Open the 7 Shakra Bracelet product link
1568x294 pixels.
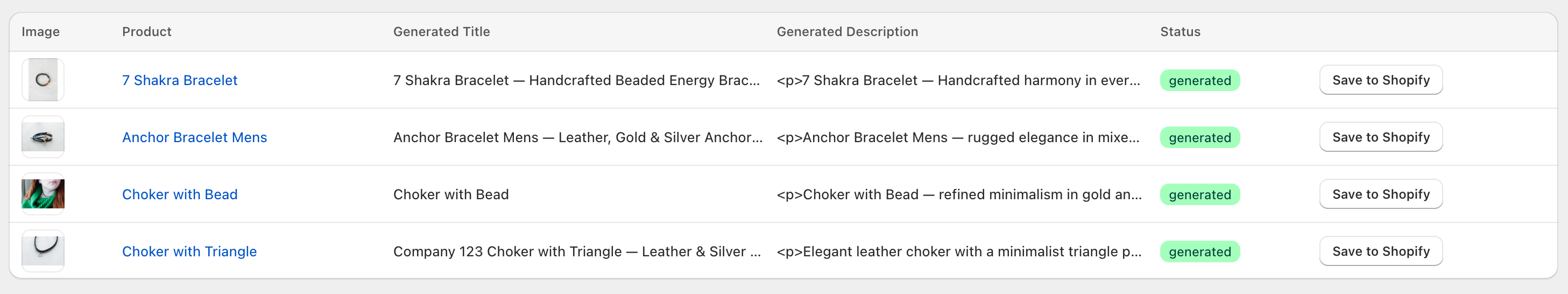point(180,80)
